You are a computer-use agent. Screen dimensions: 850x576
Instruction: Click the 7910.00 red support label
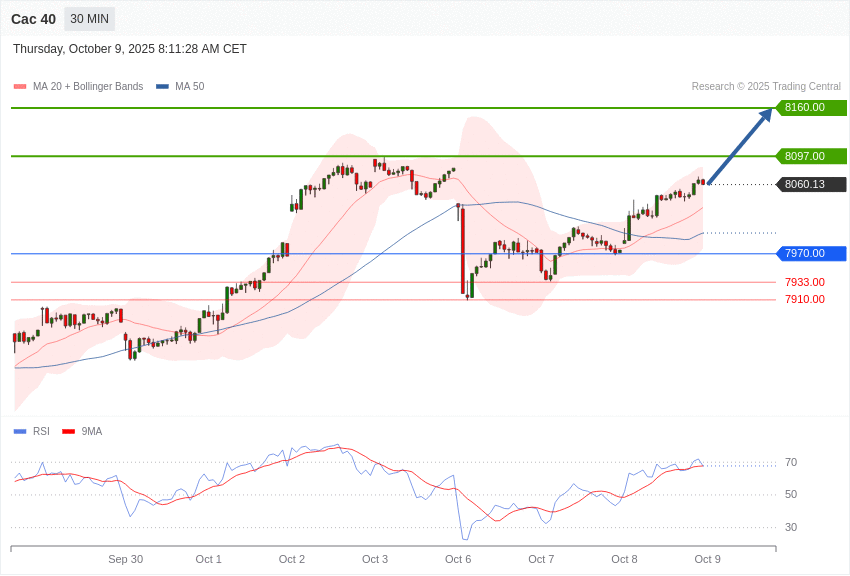804,299
